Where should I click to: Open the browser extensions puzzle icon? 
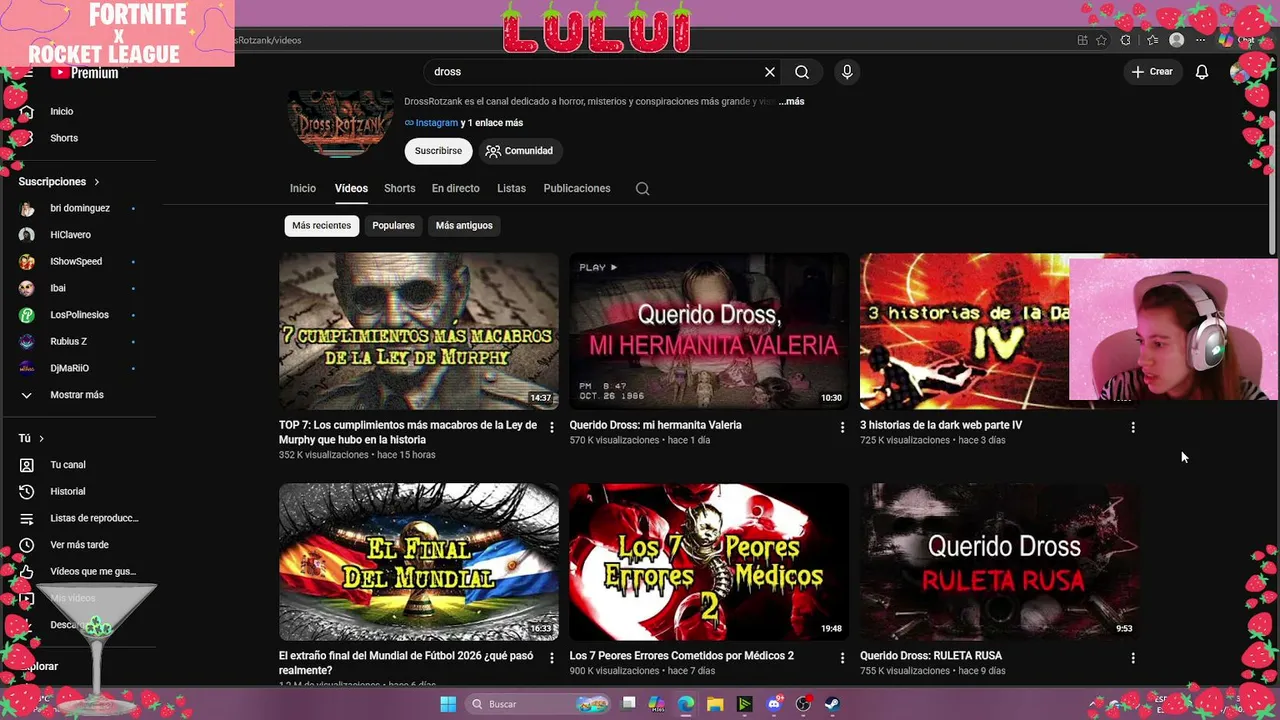click(x=1126, y=40)
